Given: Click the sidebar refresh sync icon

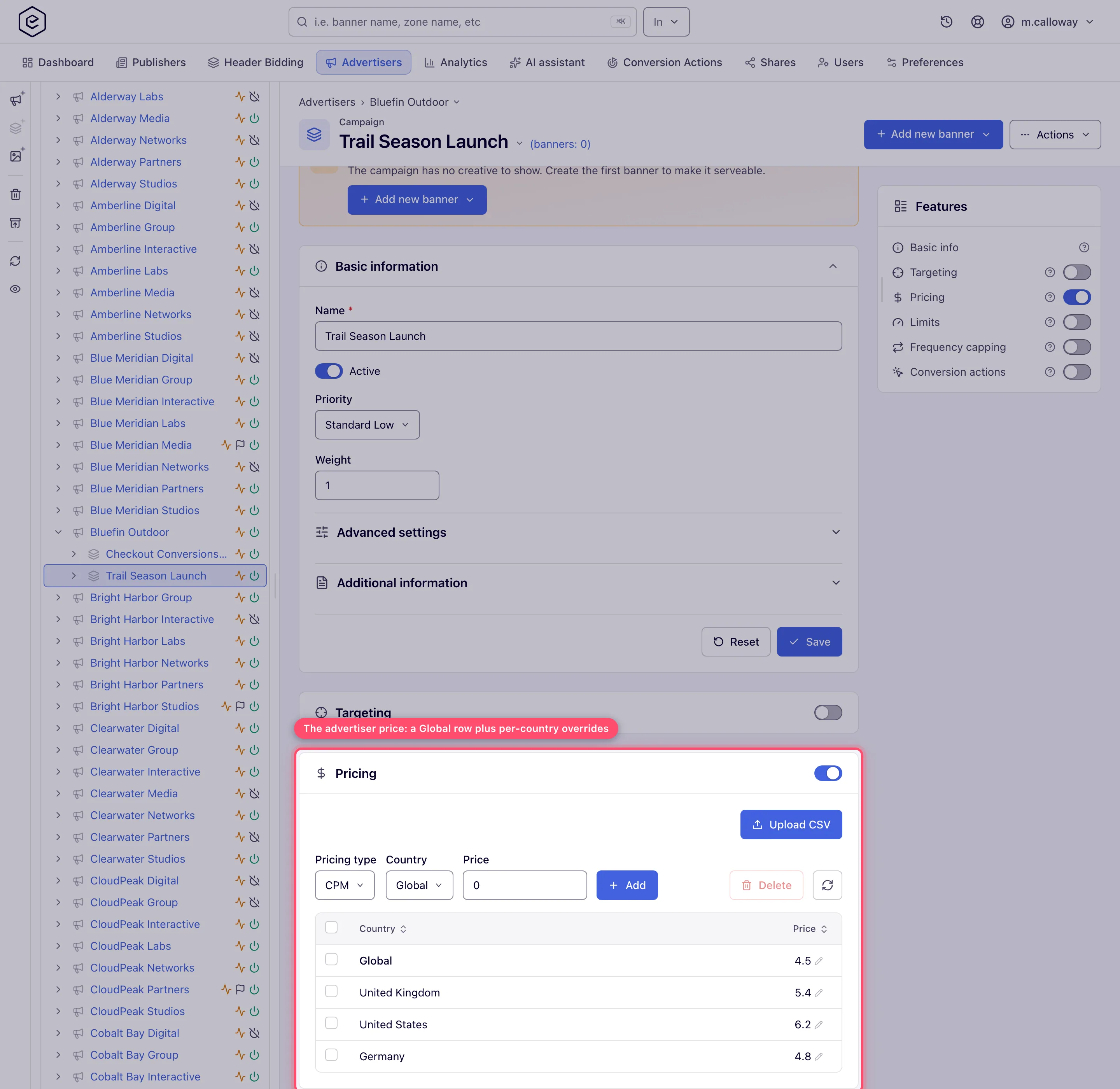Looking at the screenshot, I should click(x=16, y=261).
